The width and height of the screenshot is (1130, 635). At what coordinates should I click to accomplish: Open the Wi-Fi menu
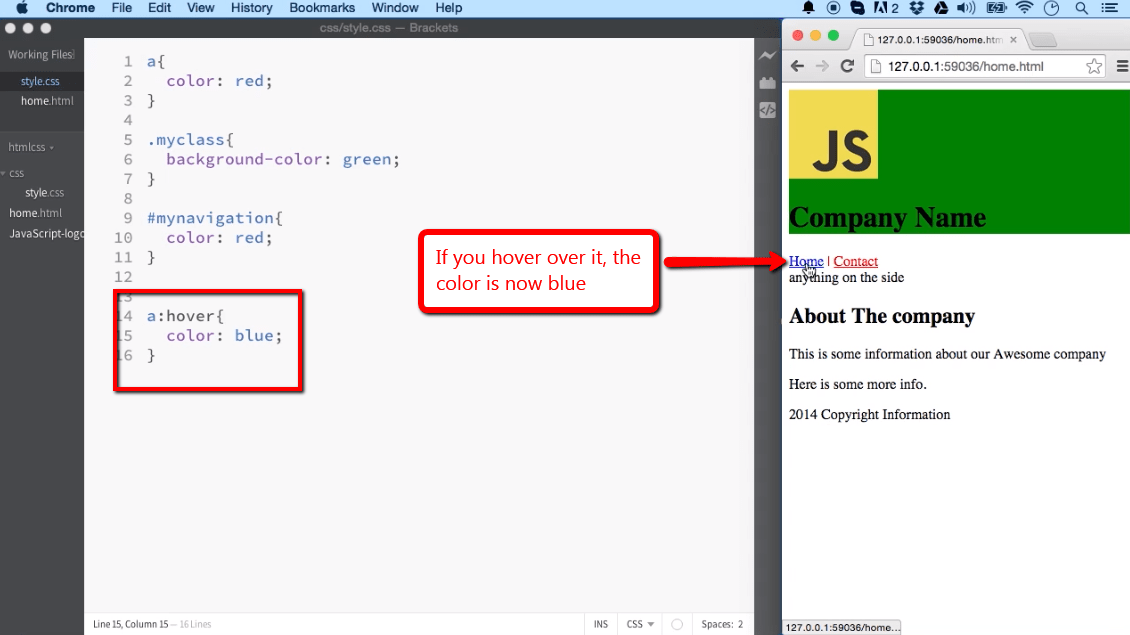pyautogui.click(x=1024, y=8)
